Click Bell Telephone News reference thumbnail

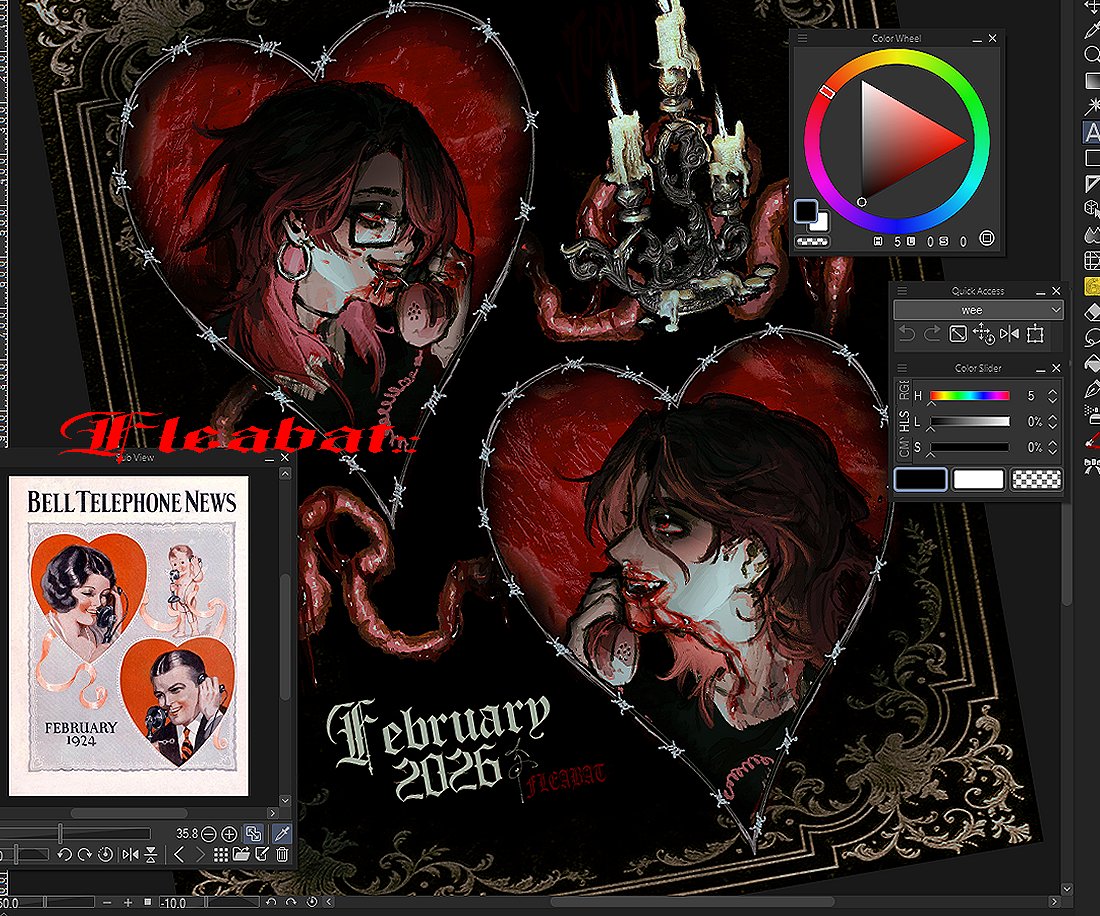(129, 635)
